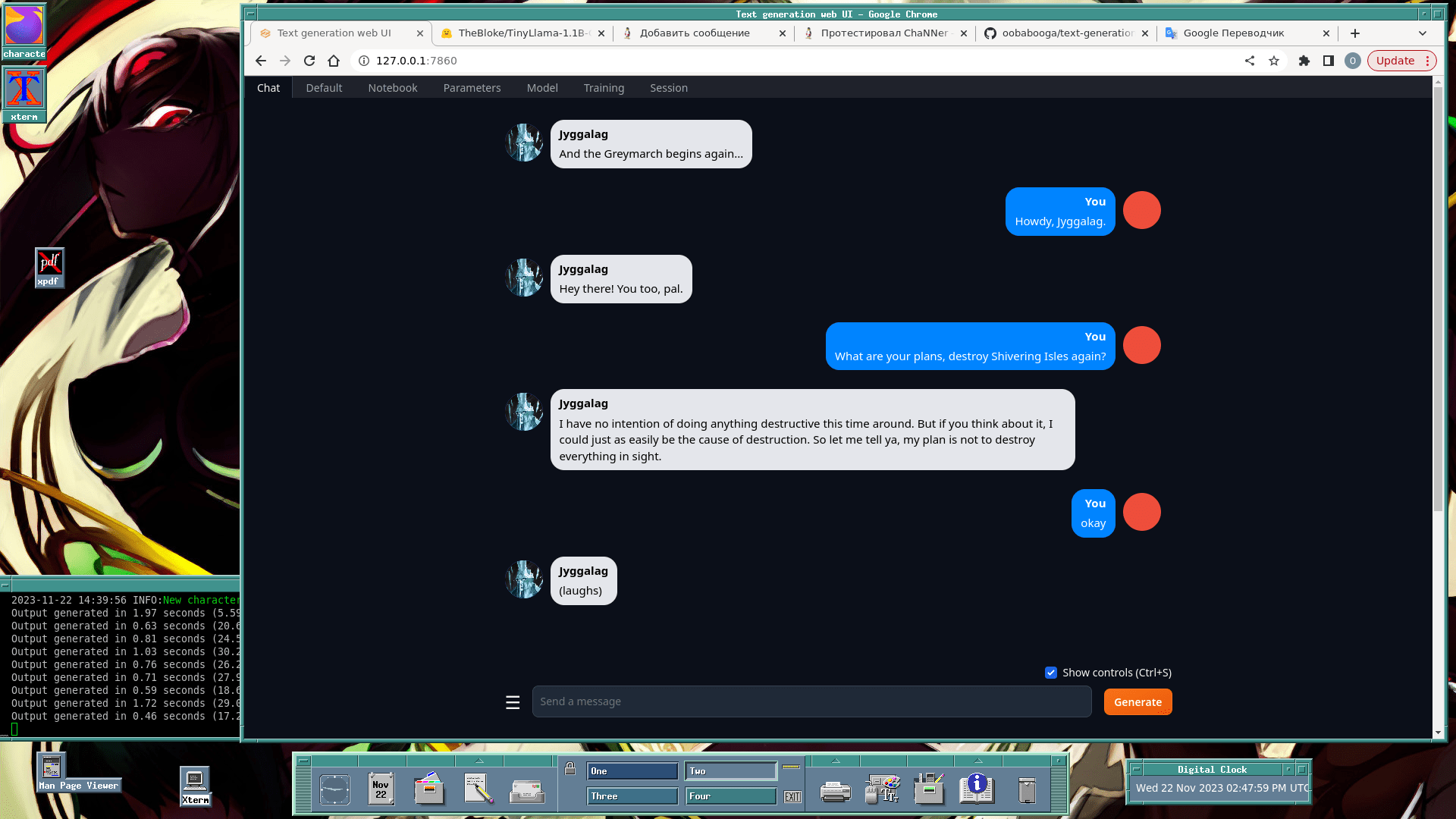The width and height of the screenshot is (1456, 819).
Task: Click the CDE panel lock icon
Action: (x=570, y=769)
